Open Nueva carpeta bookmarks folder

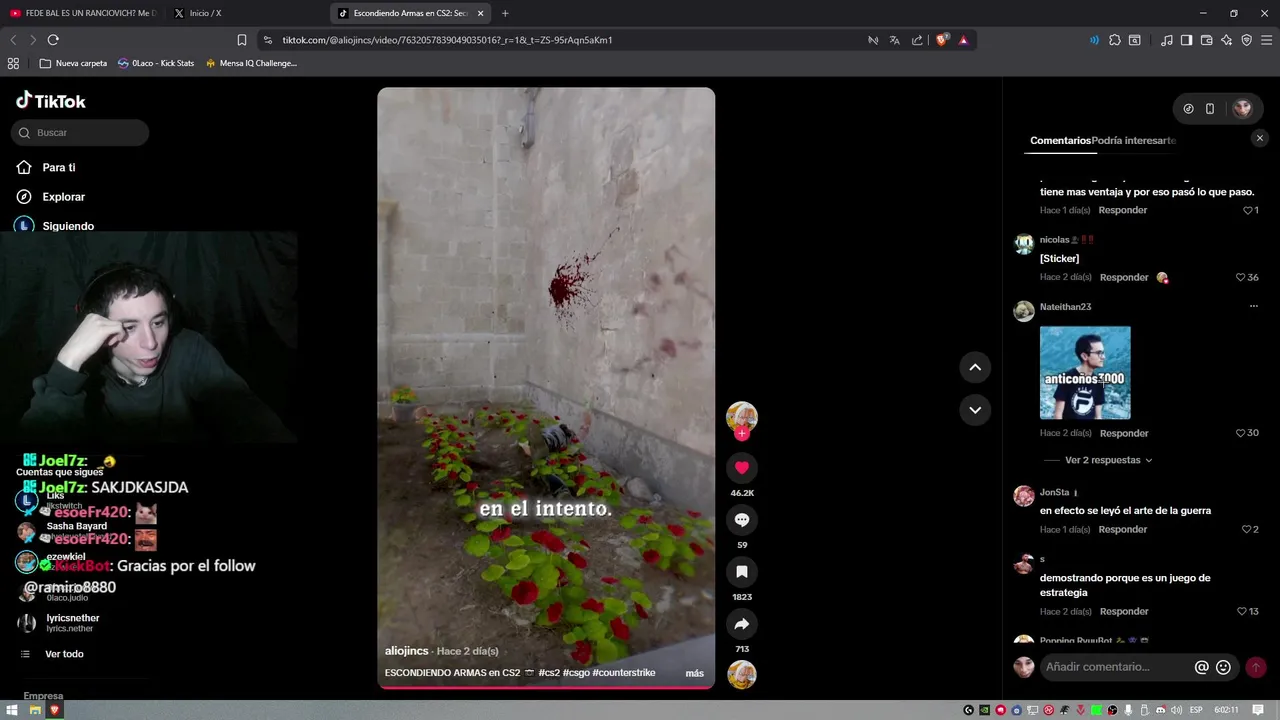73,63
